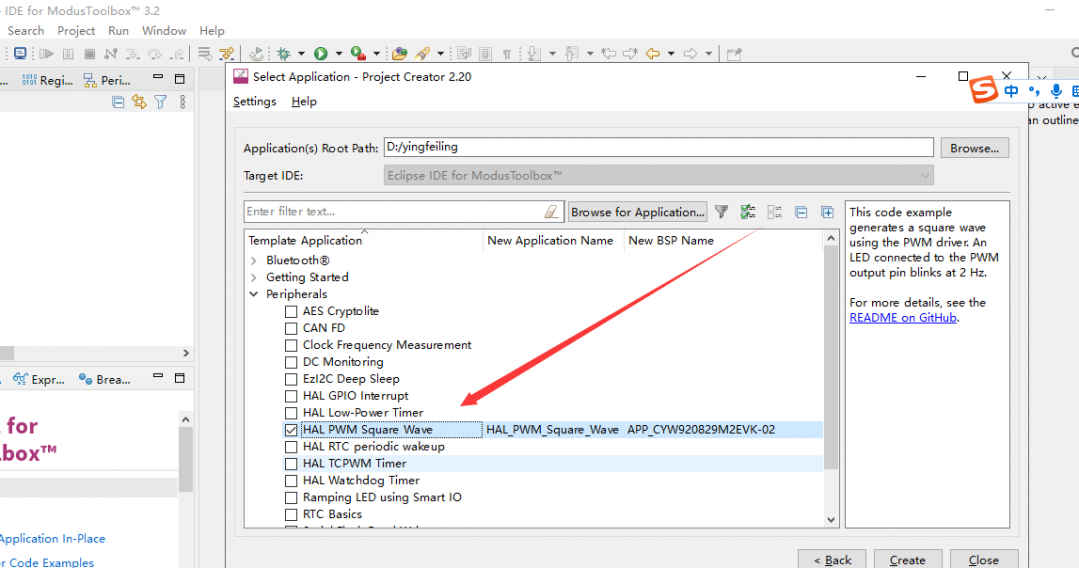Check the HAL RTC periodic wakeup checkbox

point(291,447)
